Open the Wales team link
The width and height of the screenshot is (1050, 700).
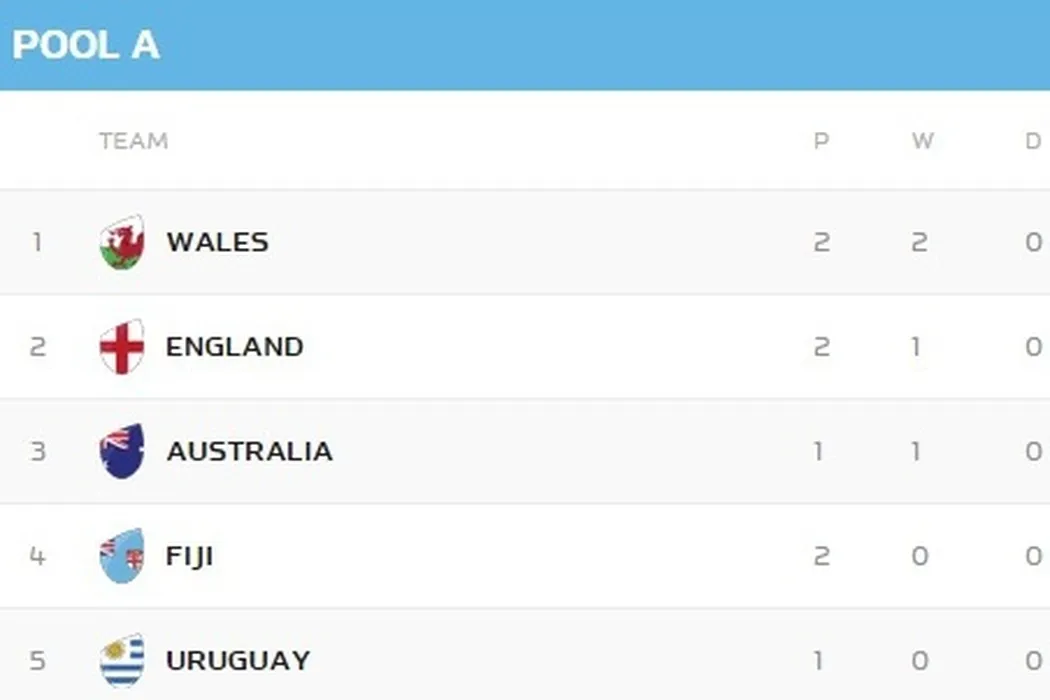(217, 242)
